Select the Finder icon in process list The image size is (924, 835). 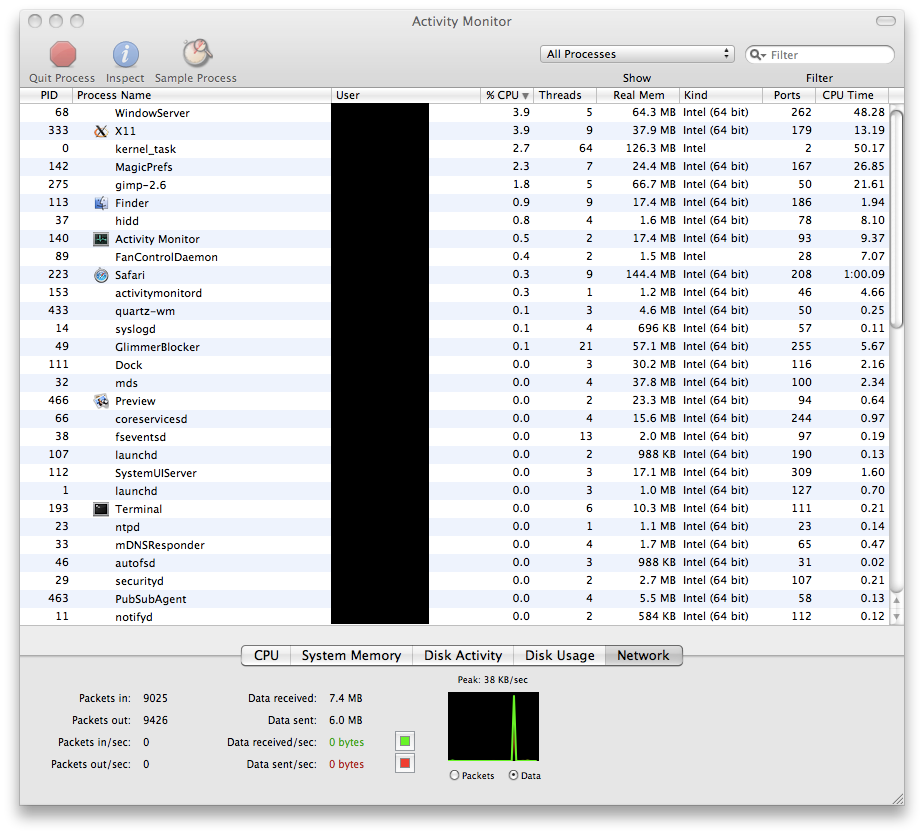point(101,203)
